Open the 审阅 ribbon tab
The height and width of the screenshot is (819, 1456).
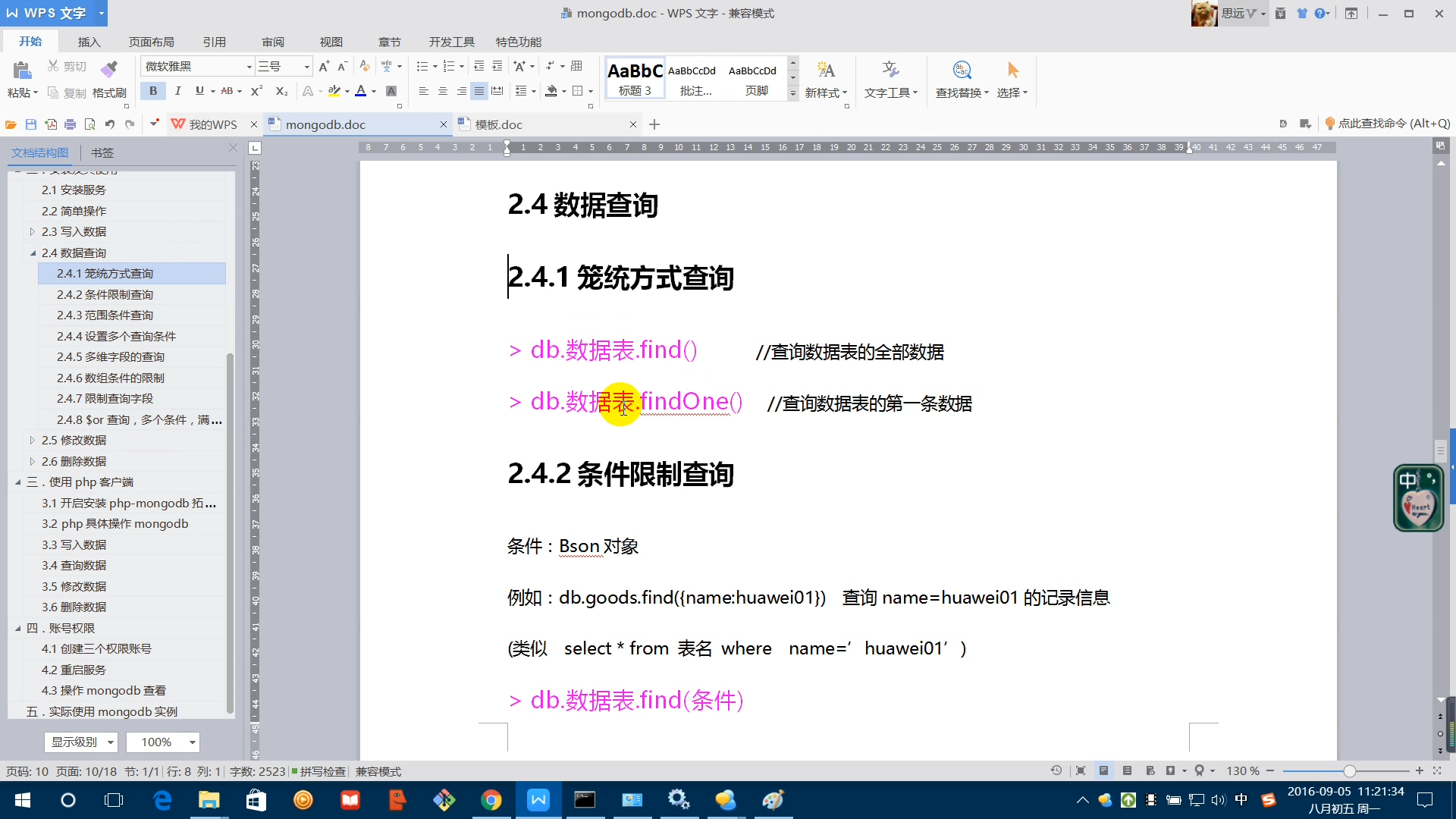tap(273, 42)
